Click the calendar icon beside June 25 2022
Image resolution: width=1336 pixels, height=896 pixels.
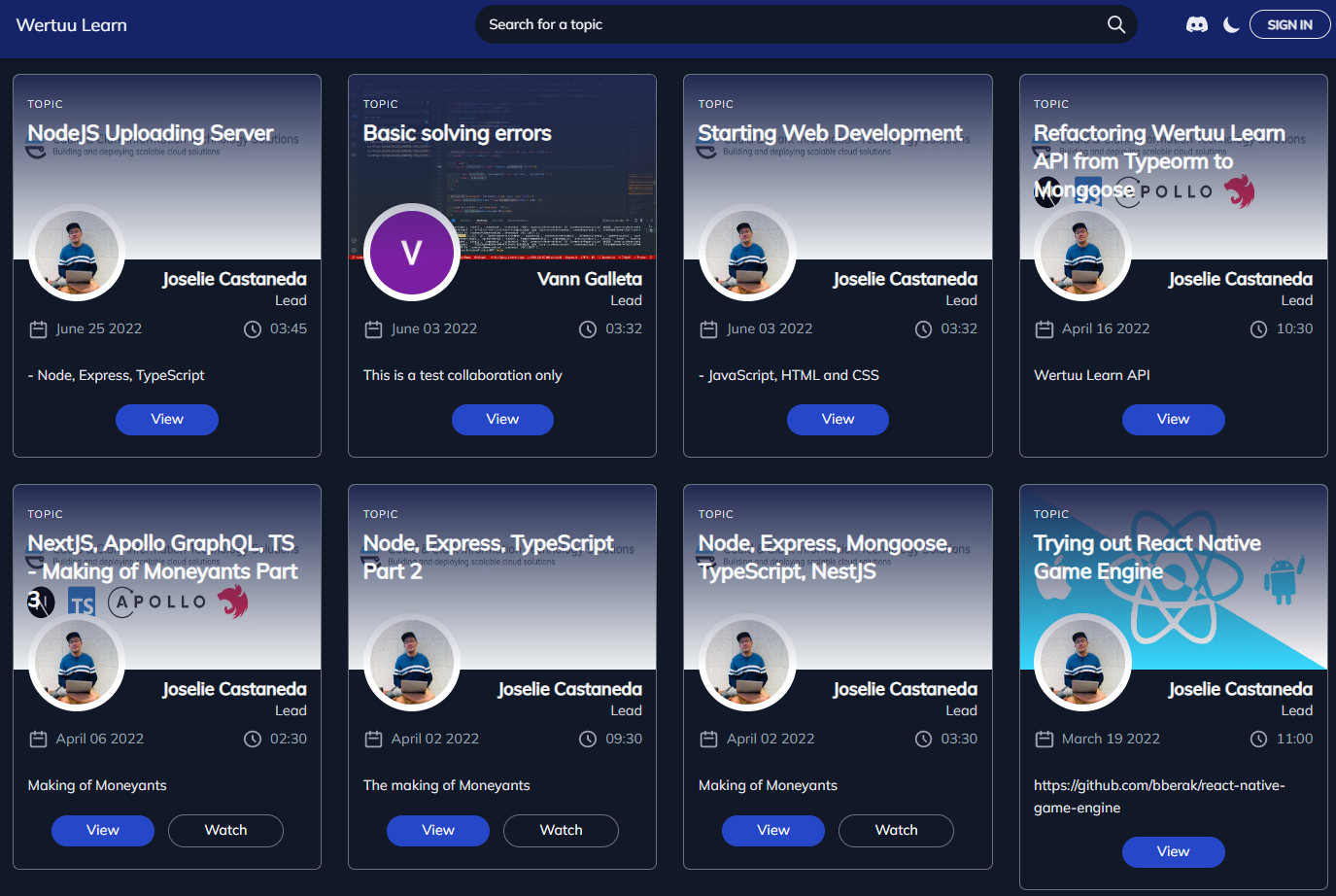click(38, 329)
